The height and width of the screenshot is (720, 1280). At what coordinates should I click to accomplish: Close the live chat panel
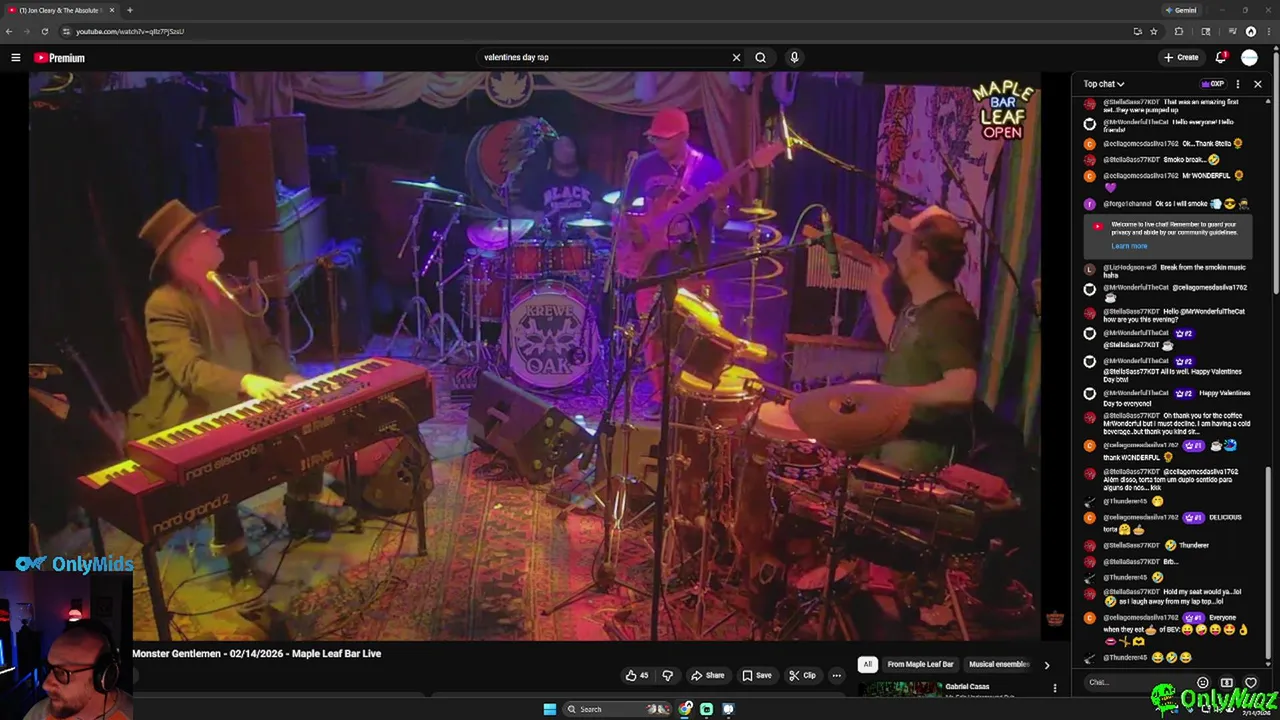(x=1258, y=84)
